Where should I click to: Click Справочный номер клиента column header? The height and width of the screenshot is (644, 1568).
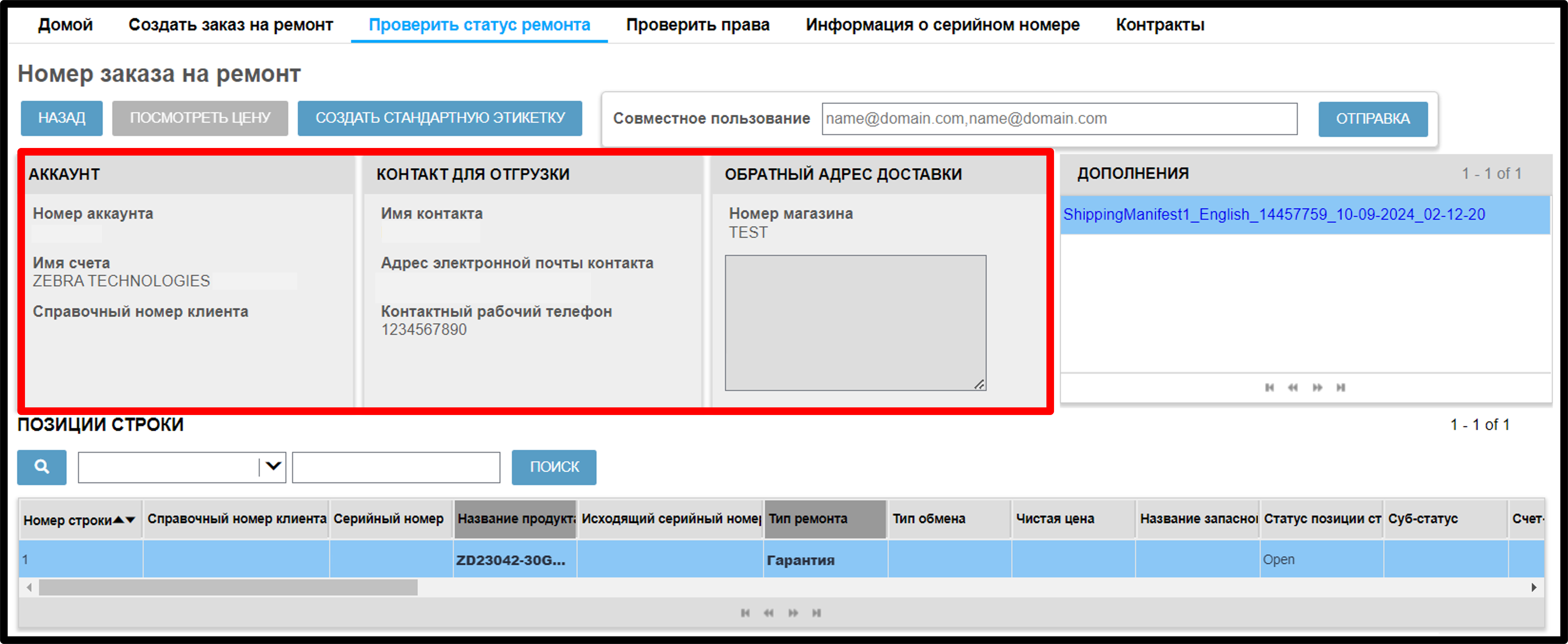[x=236, y=518]
